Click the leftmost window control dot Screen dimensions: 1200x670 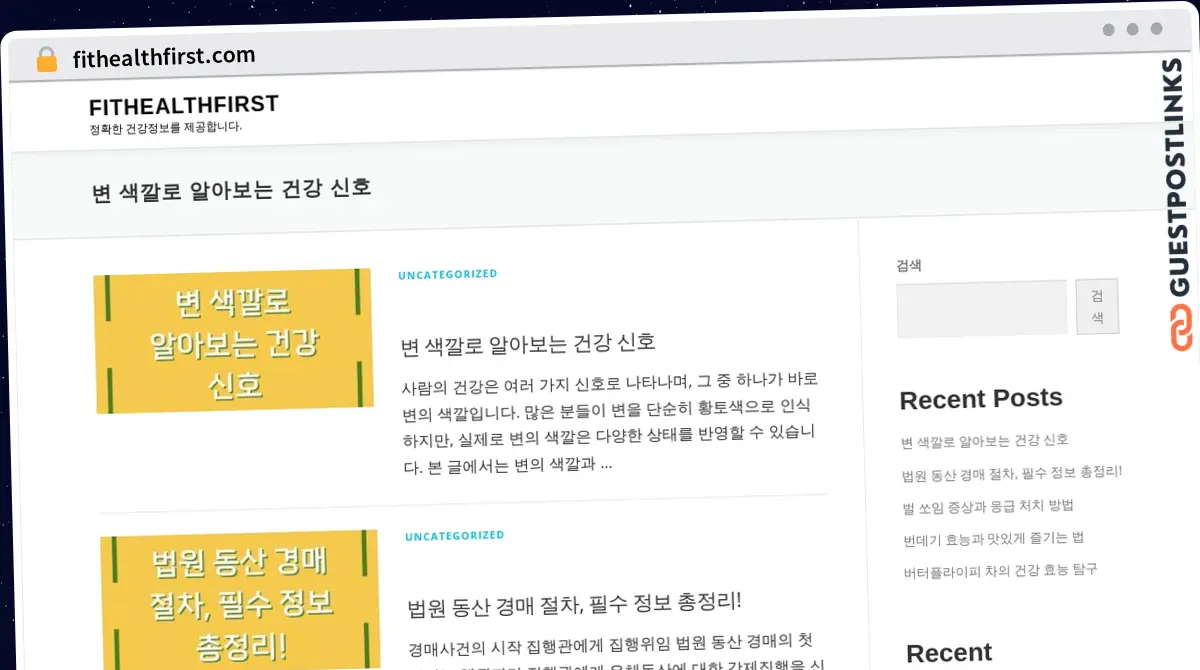(x=1108, y=30)
